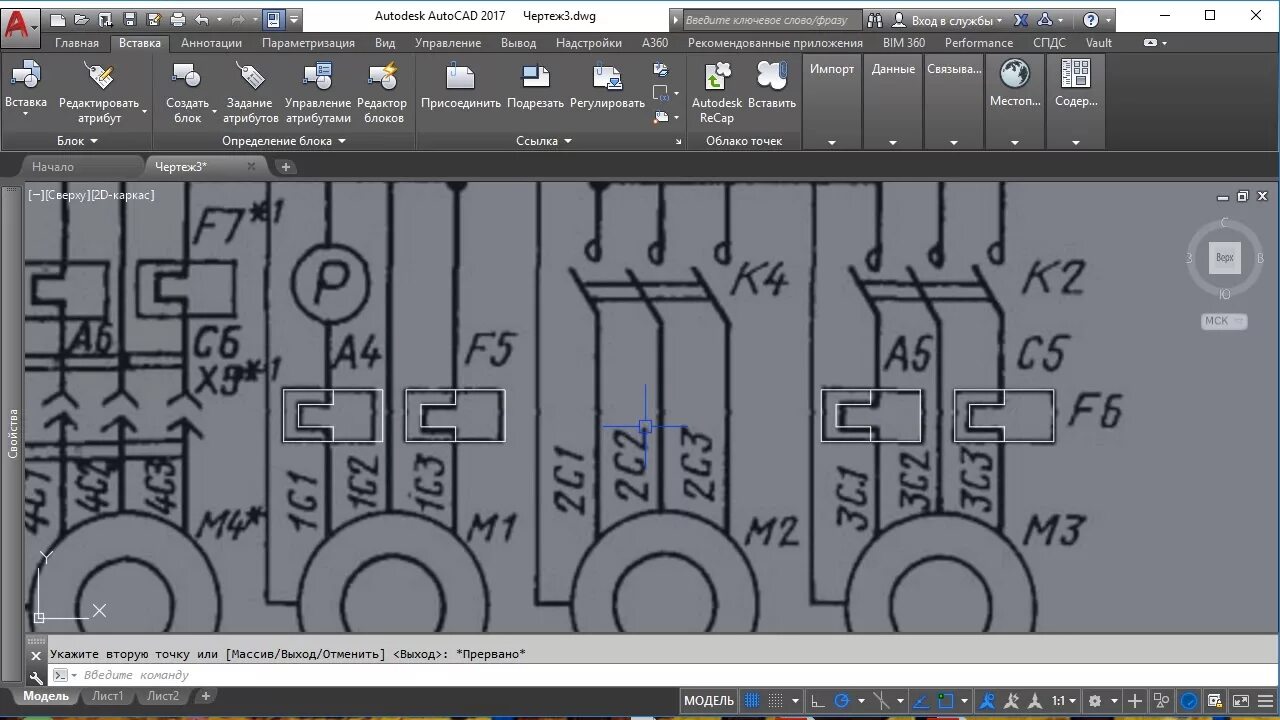Click Местоположение globe icon
The height and width of the screenshot is (720, 1280).
point(1015,75)
